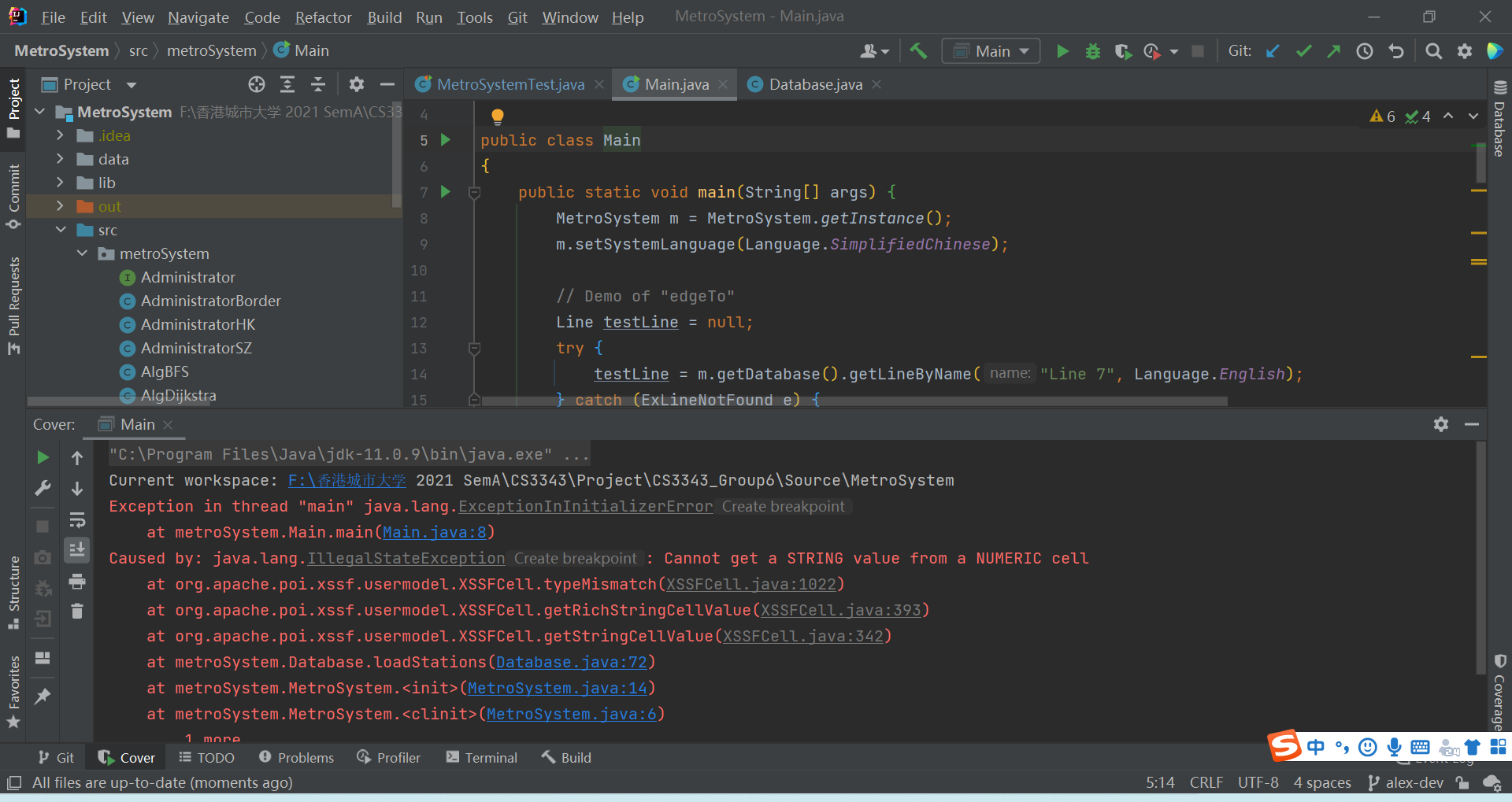Click the Search Everywhere magnifier icon
1512x802 pixels.
(x=1434, y=51)
